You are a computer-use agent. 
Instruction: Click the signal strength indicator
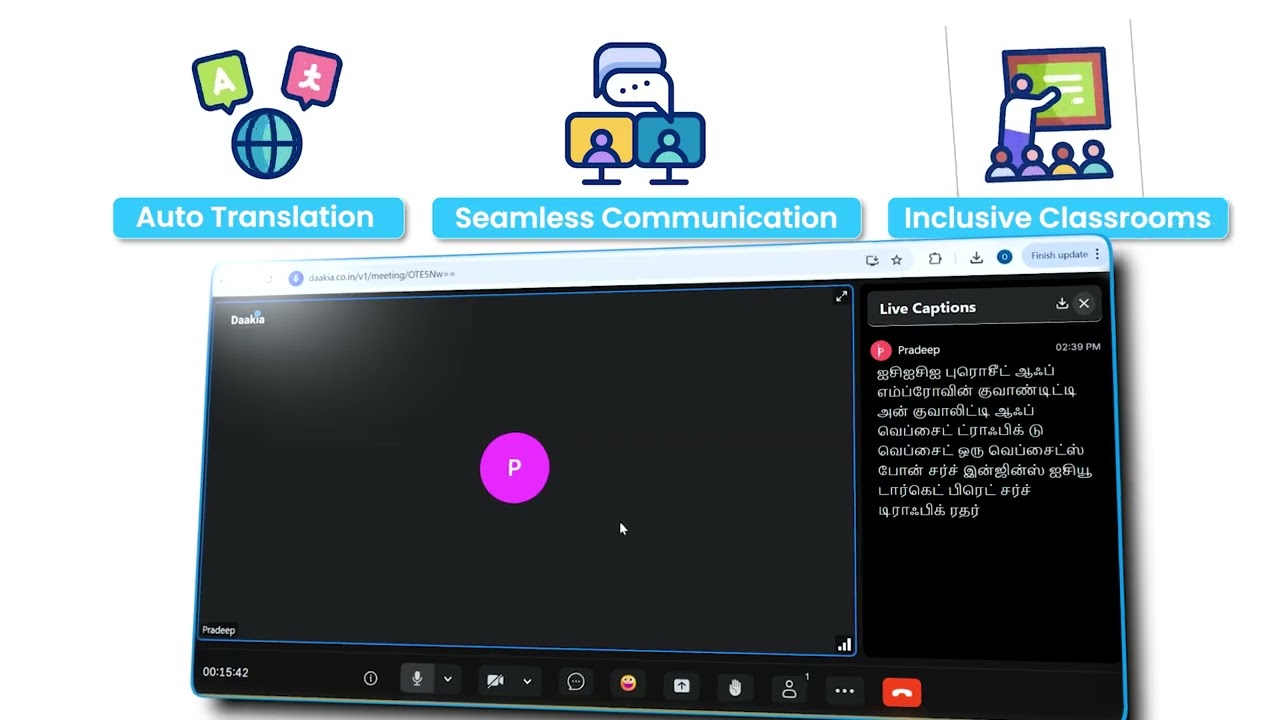844,645
